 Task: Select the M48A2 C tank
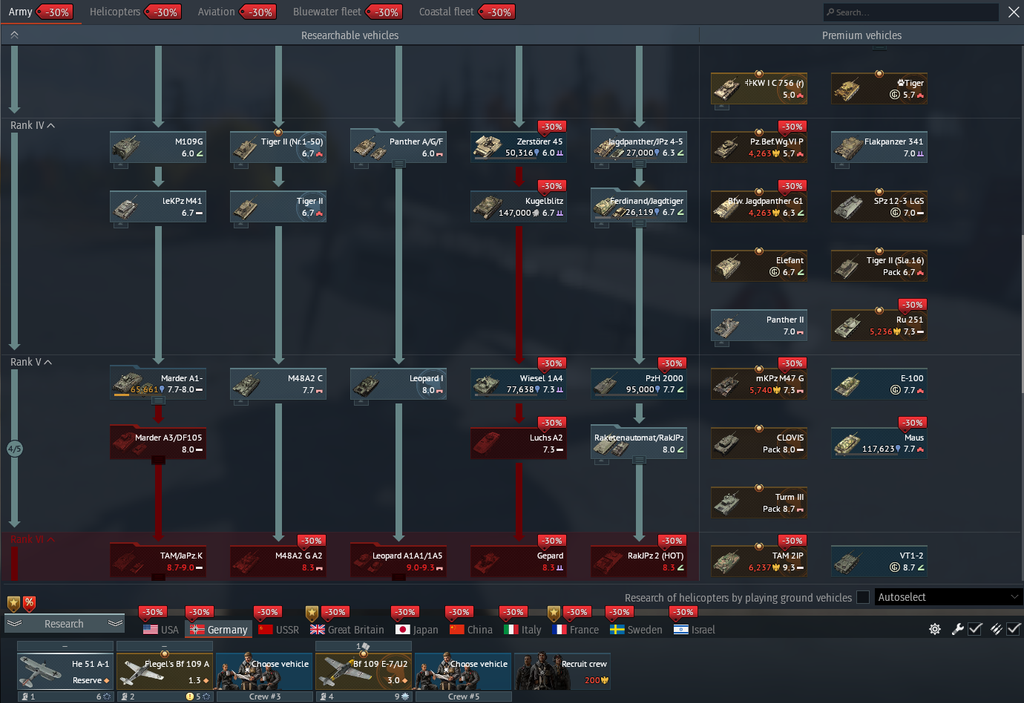pyautogui.click(x=278, y=384)
